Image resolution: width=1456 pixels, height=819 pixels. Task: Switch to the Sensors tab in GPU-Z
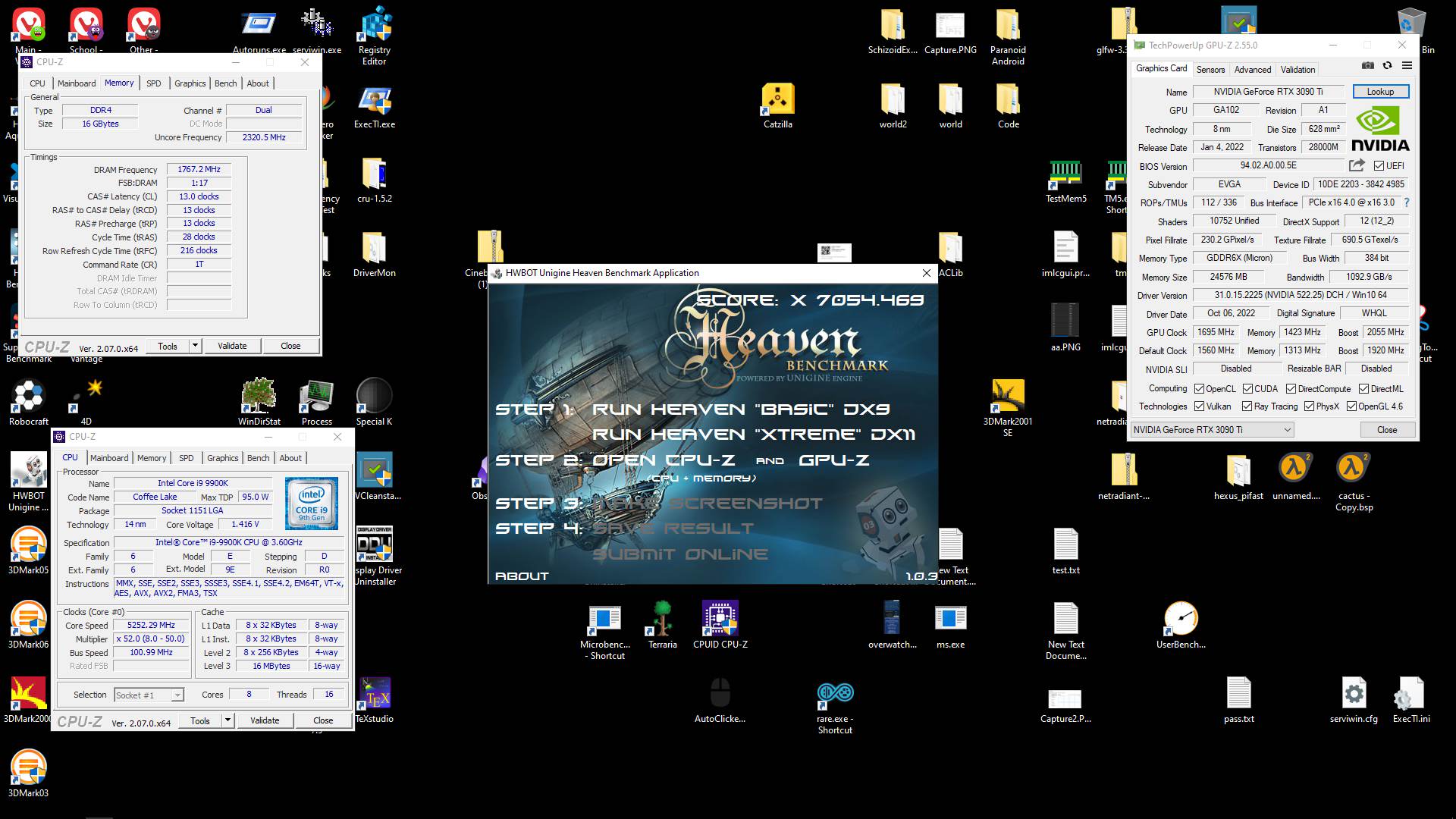tap(1210, 69)
